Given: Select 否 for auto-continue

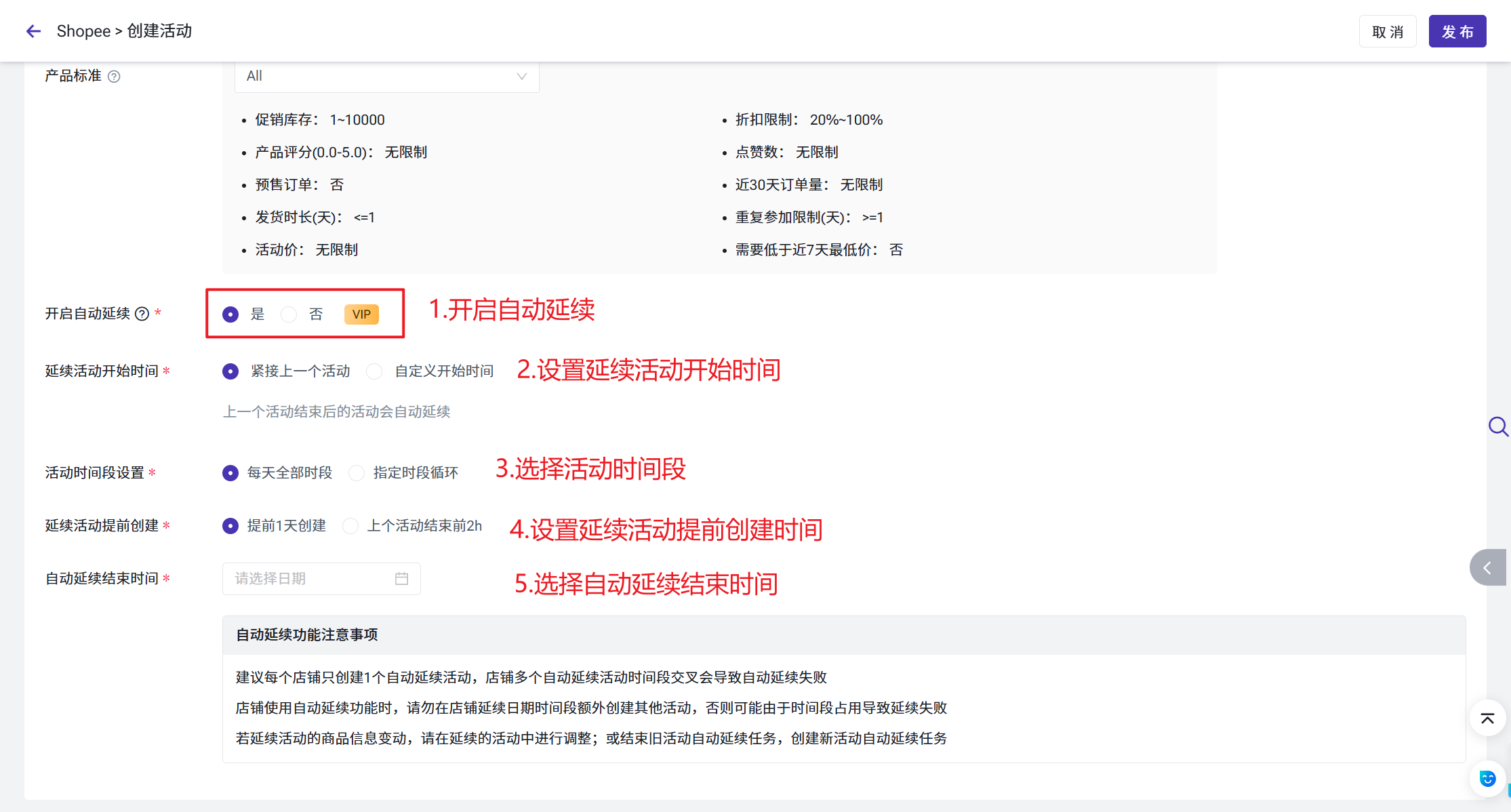Looking at the screenshot, I should (x=289, y=314).
